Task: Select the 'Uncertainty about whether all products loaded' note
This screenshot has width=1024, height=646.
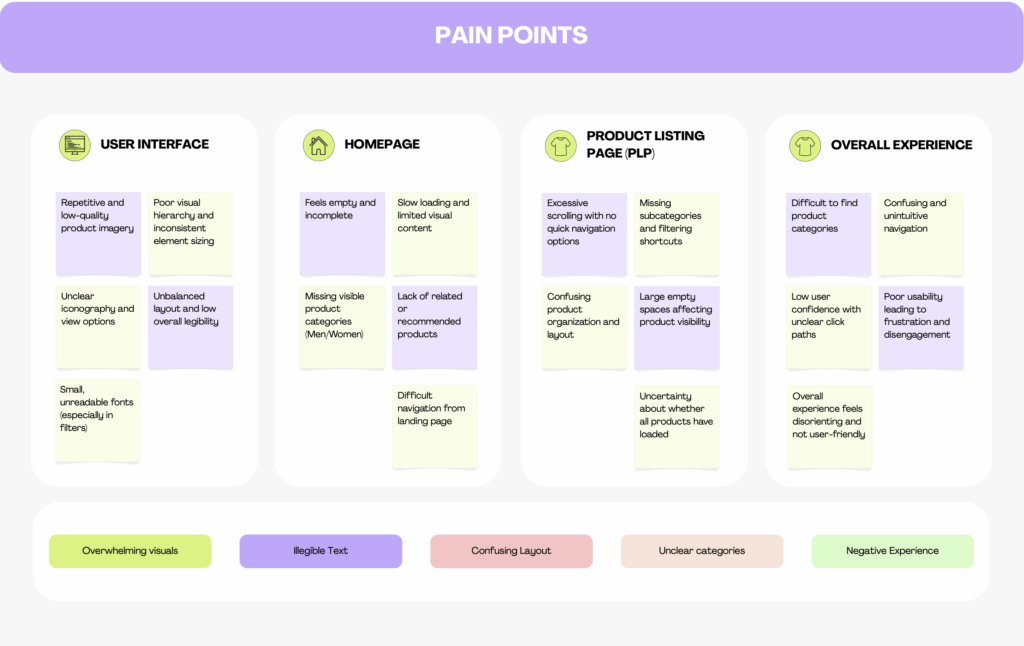Action: pos(676,426)
